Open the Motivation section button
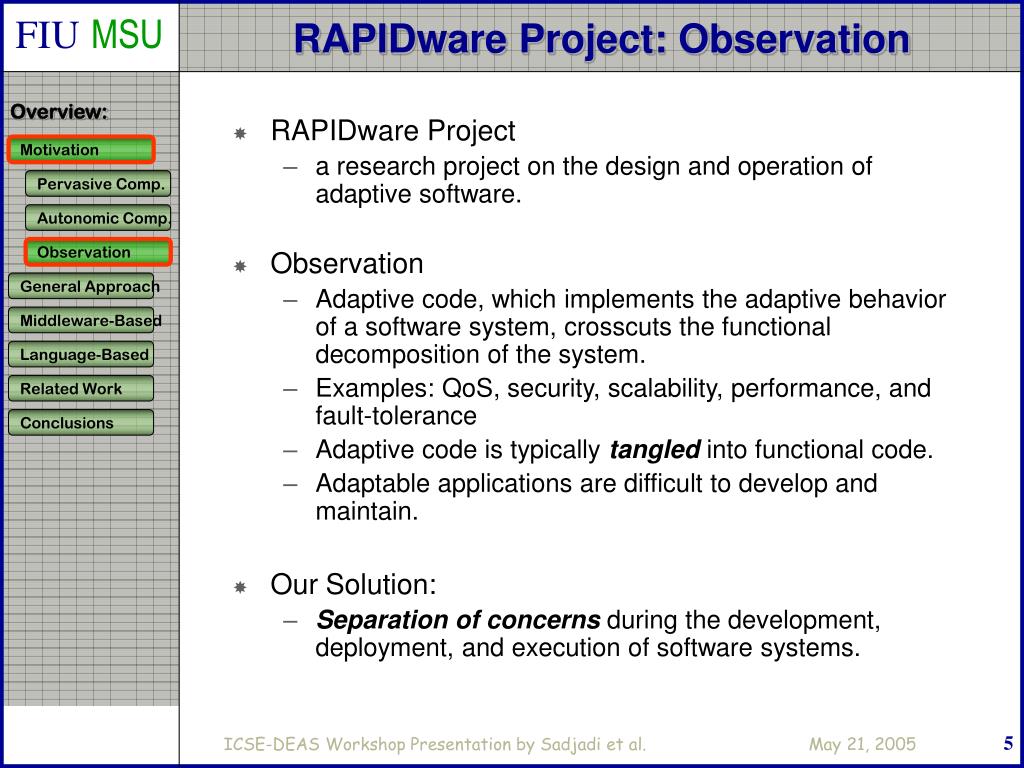This screenshot has height=768, width=1024. point(81,150)
